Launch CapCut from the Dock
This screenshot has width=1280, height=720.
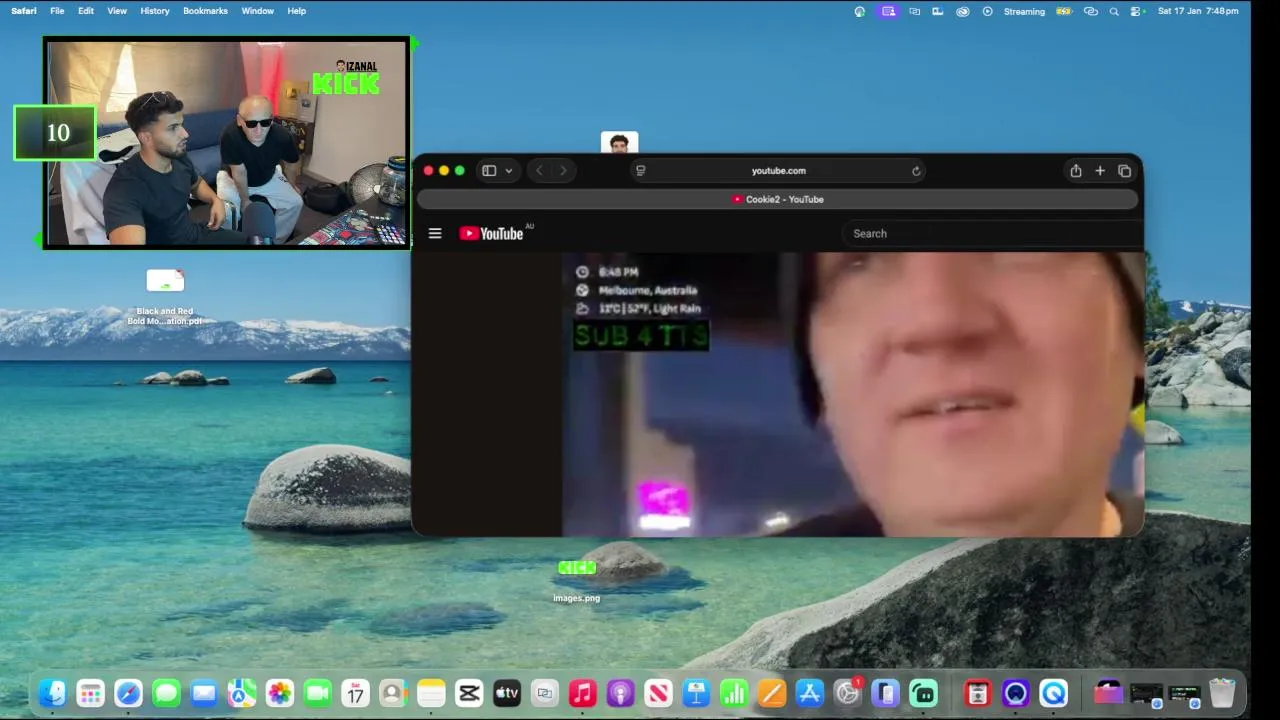click(469, 693)
